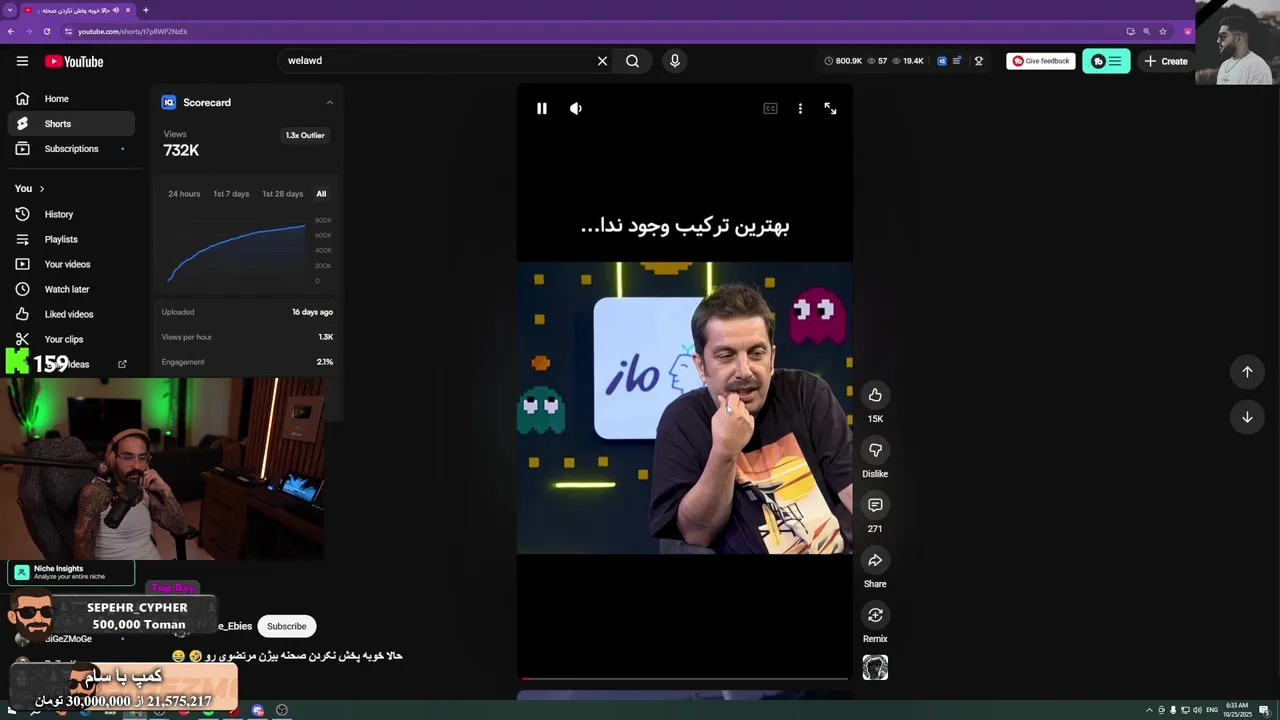Screen dimensions: 1280x720
Task: Reload the page
Action: pyautogui.click(x=46, y=31)
